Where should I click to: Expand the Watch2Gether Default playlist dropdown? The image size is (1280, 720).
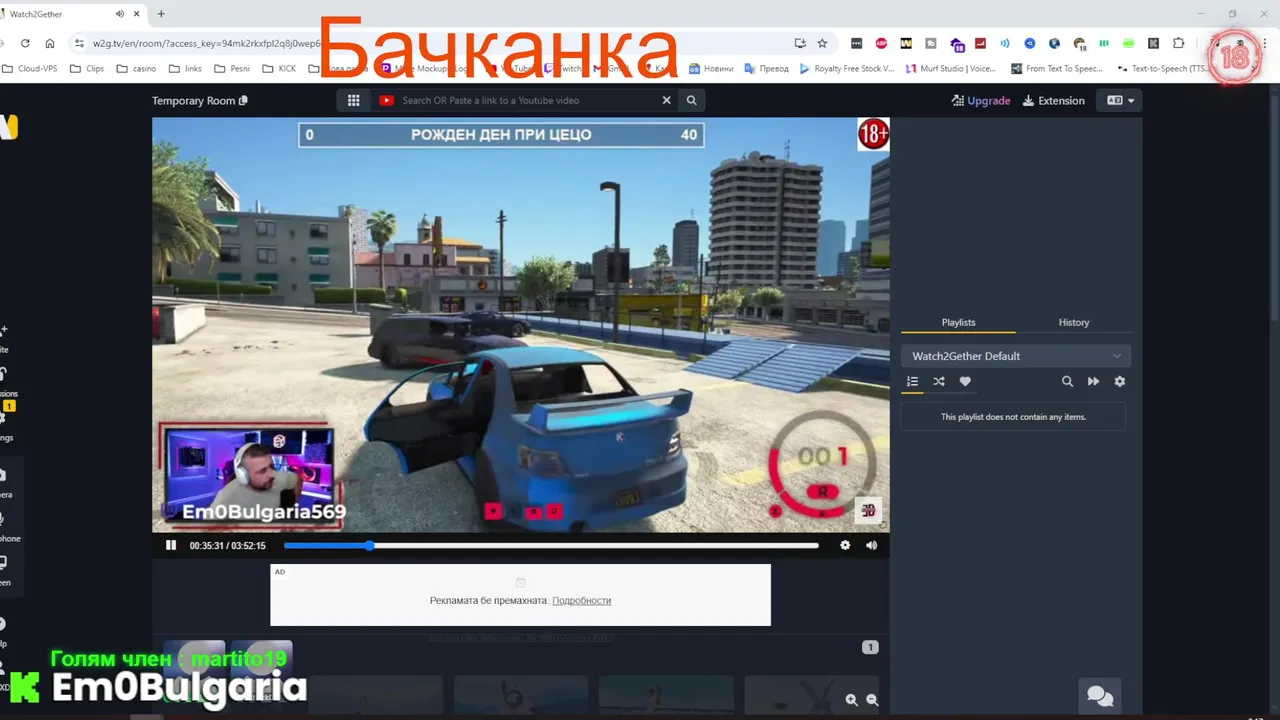(1016, 356)
